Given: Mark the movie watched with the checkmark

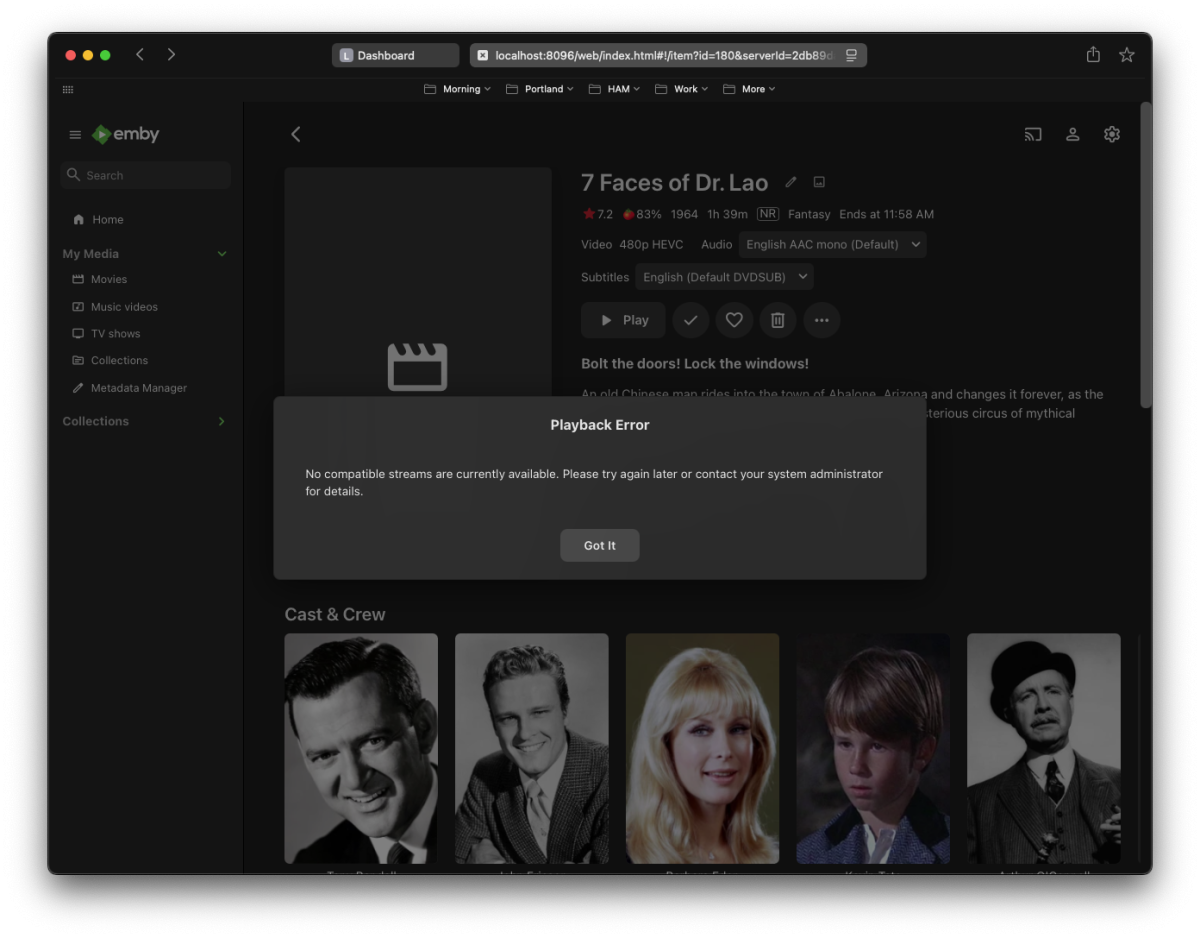Looking at the screenshot, I should point(690,320).
